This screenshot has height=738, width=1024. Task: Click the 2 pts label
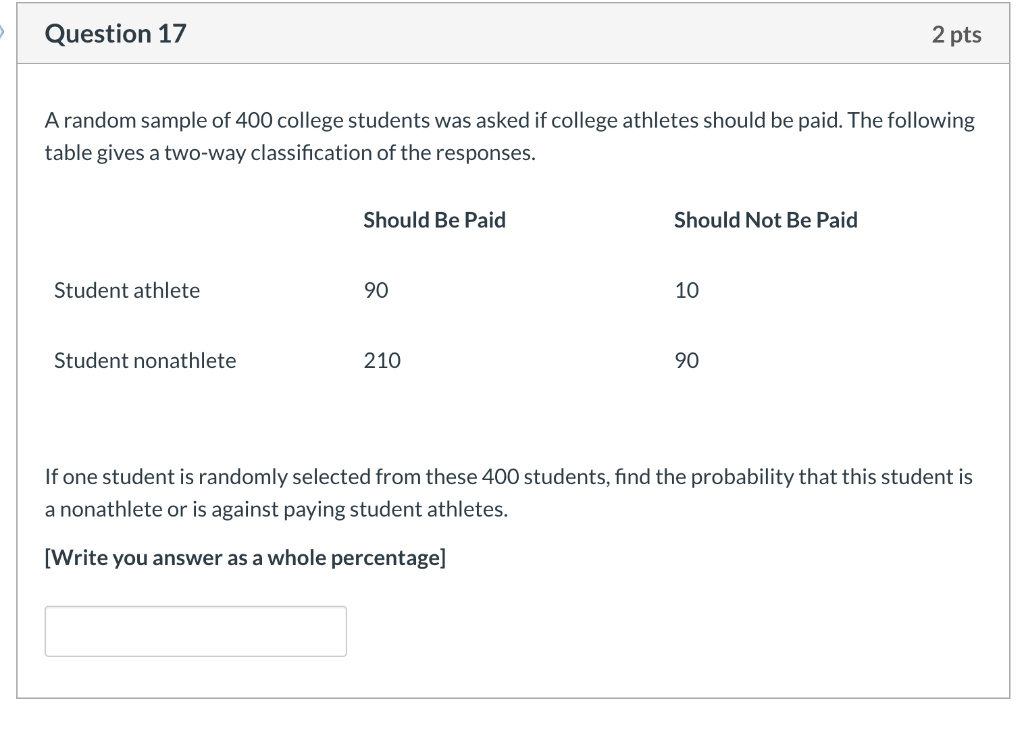[956, 33]
